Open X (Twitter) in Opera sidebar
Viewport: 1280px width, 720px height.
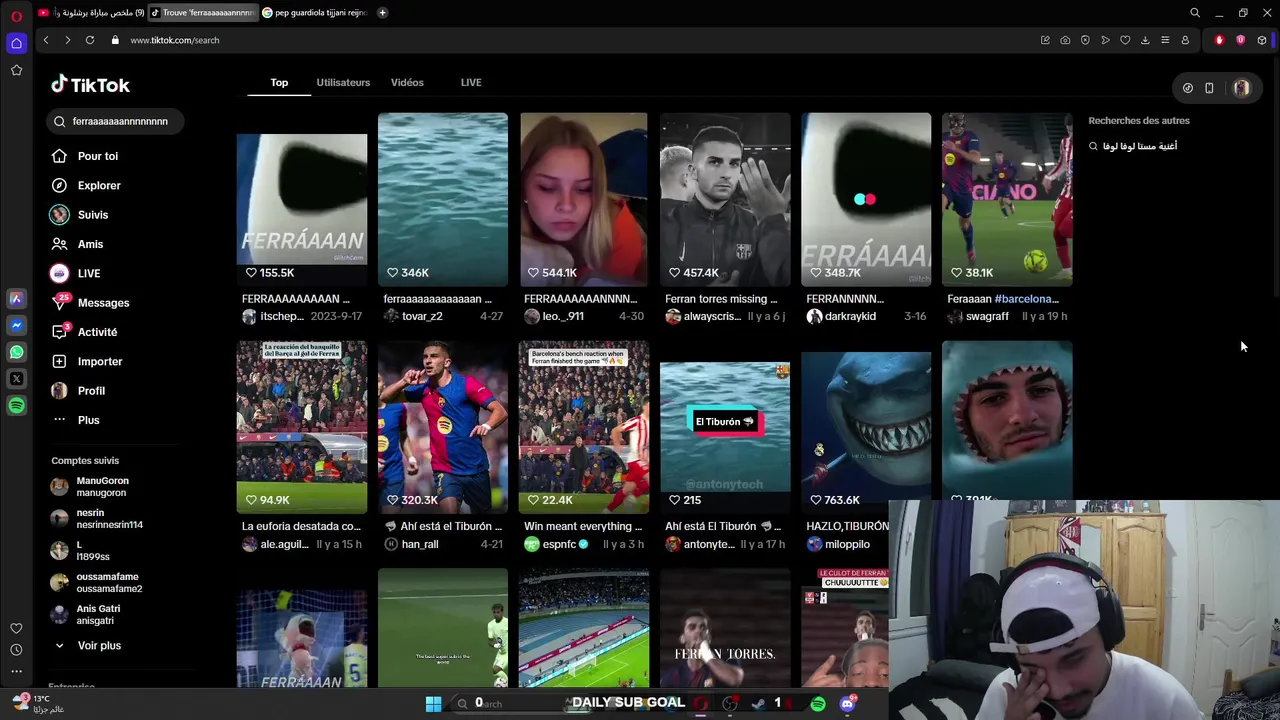point(16,379)
